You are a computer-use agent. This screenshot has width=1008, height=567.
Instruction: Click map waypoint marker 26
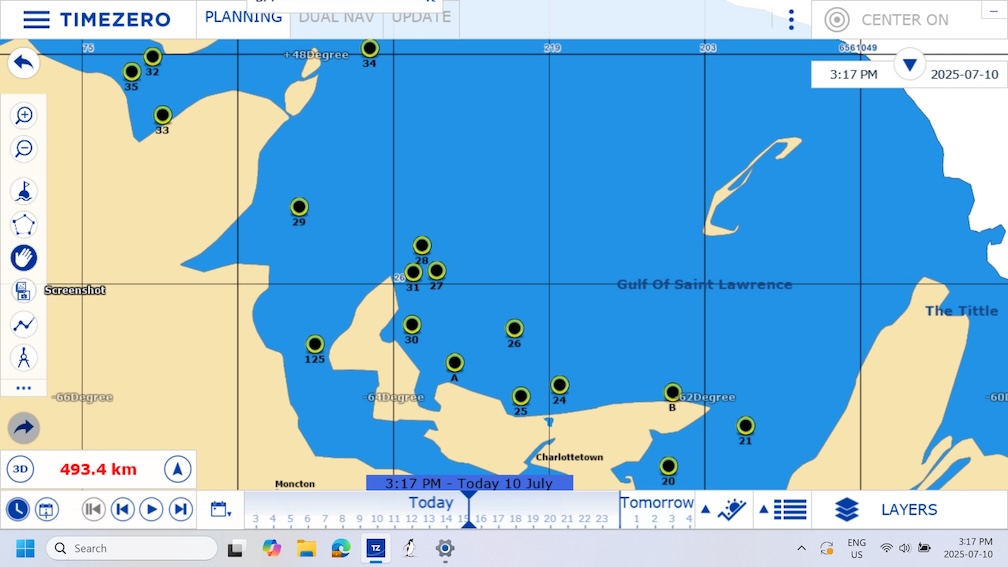pos(514,329)
